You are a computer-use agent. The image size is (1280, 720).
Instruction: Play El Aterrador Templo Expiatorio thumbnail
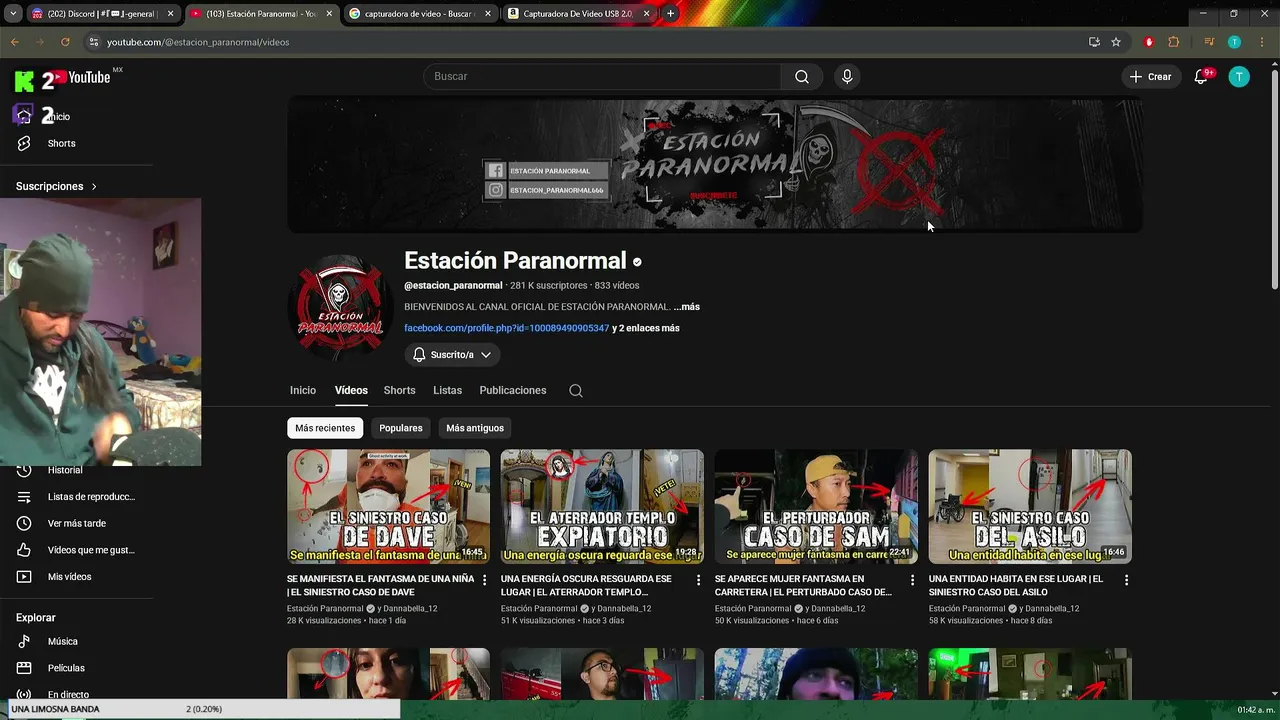pos(602,507)
